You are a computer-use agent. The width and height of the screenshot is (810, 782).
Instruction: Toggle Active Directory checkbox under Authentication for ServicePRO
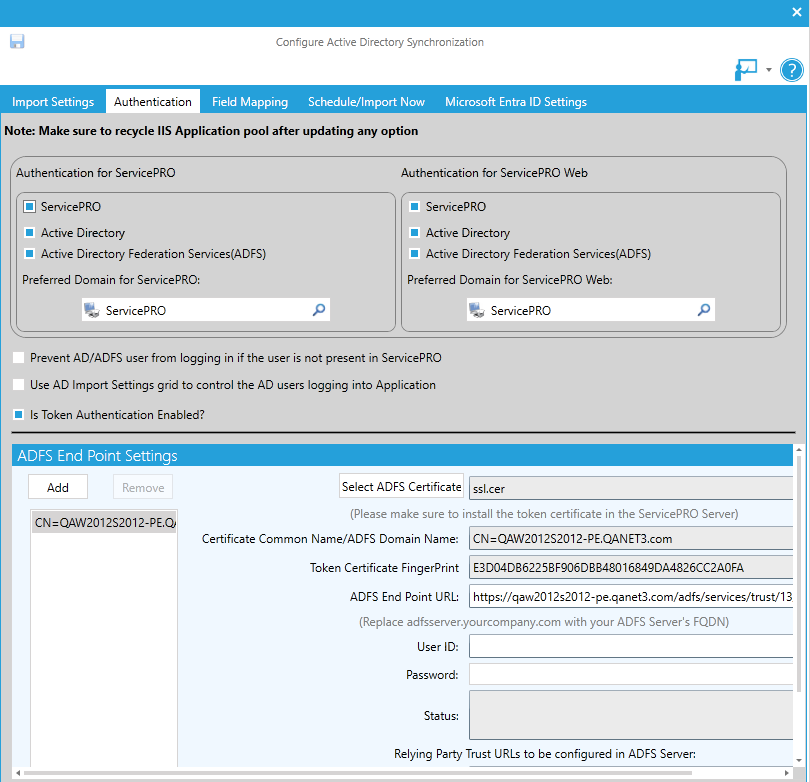click(29, 232)
